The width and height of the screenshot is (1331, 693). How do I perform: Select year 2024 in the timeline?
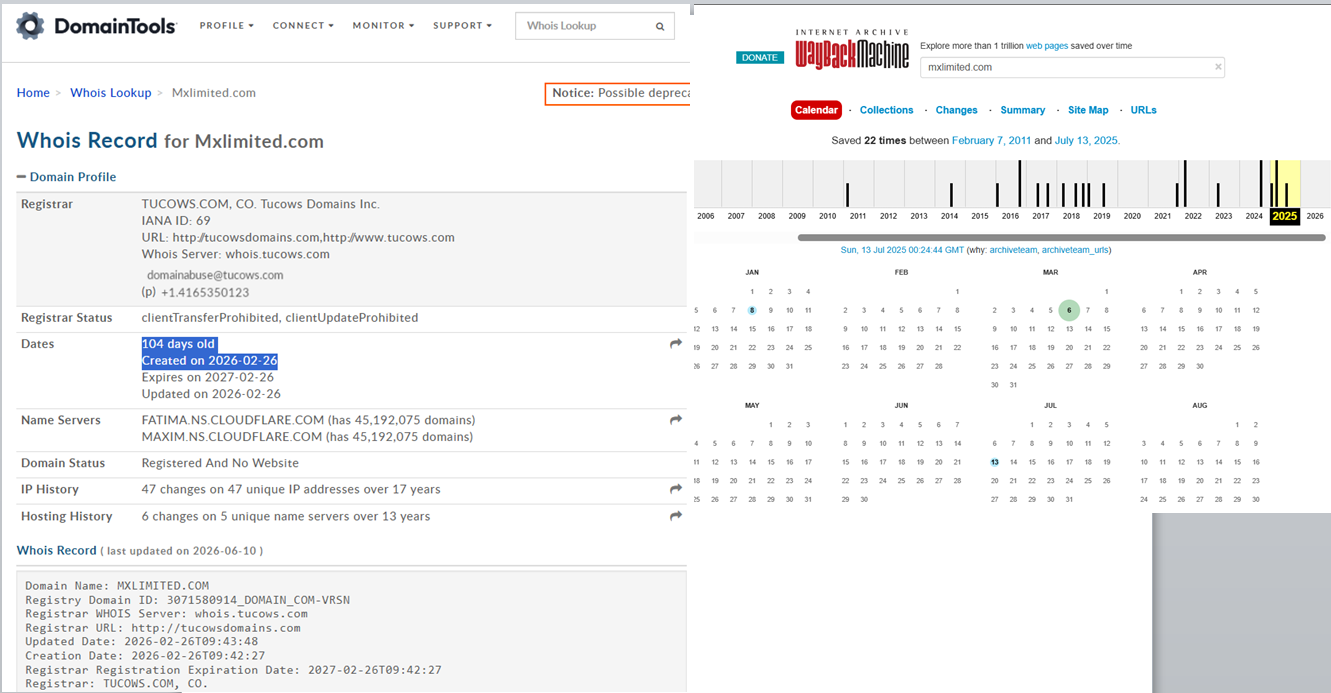(x=1254, y=216)
